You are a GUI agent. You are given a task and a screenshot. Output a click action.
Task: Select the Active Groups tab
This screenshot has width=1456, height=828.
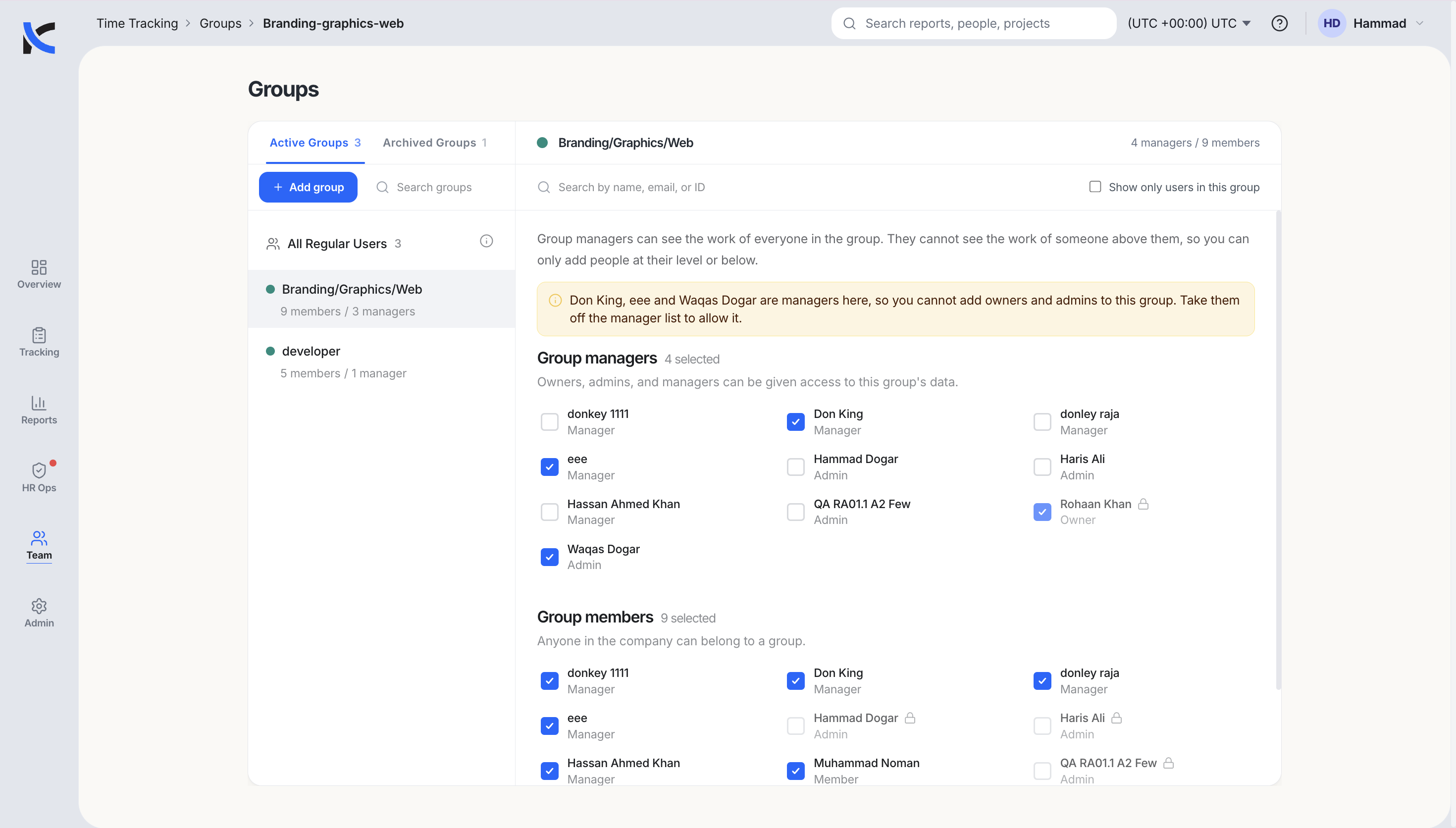click(315, 143)
